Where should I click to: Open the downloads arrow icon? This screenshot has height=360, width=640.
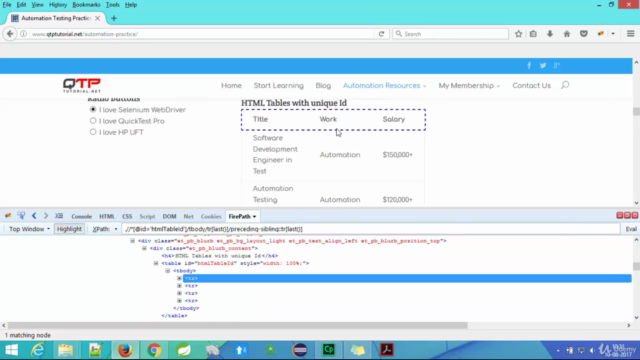pos(550,34)
